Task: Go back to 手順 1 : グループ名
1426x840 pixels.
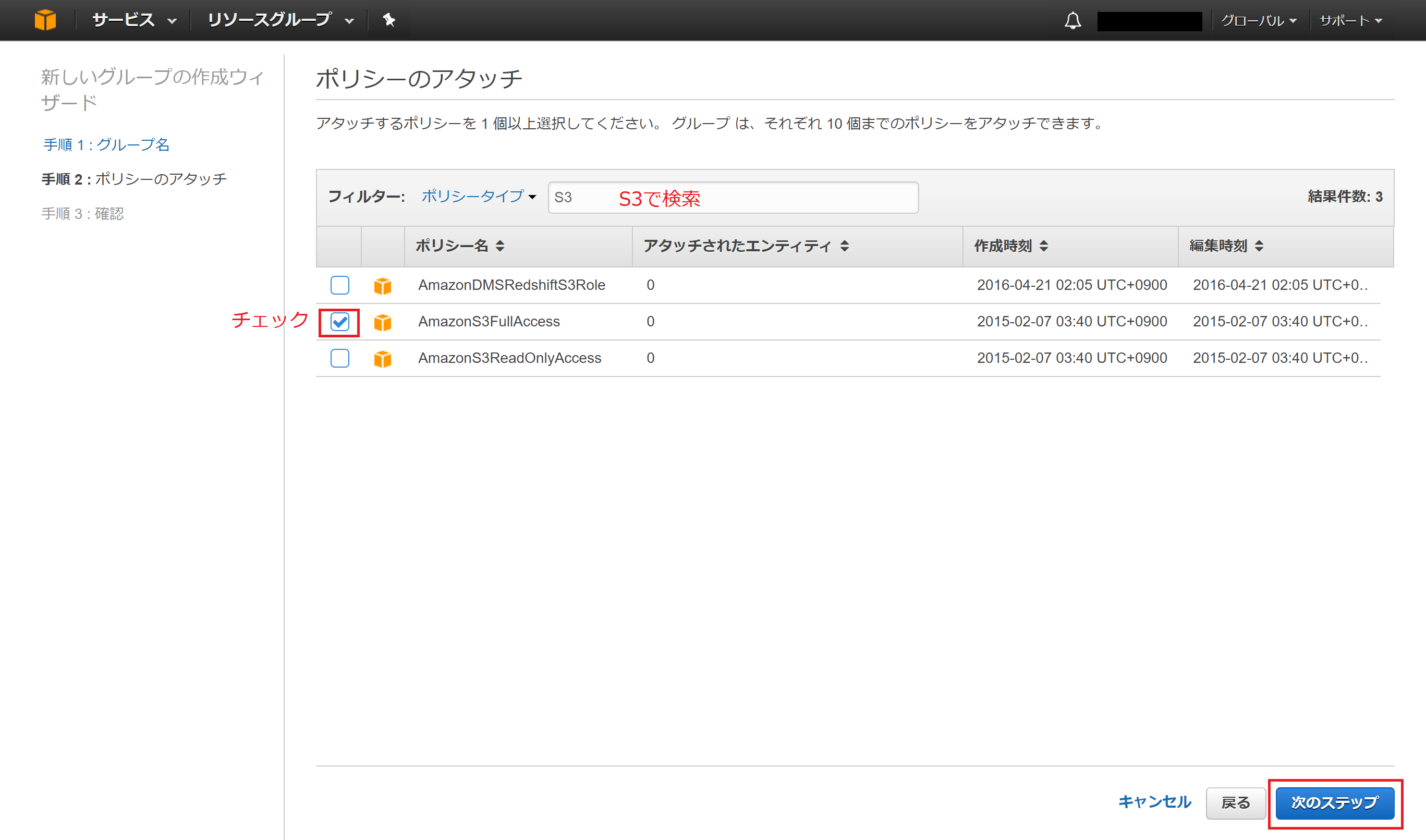Action: pyautogui.click(x=106, y=145)
